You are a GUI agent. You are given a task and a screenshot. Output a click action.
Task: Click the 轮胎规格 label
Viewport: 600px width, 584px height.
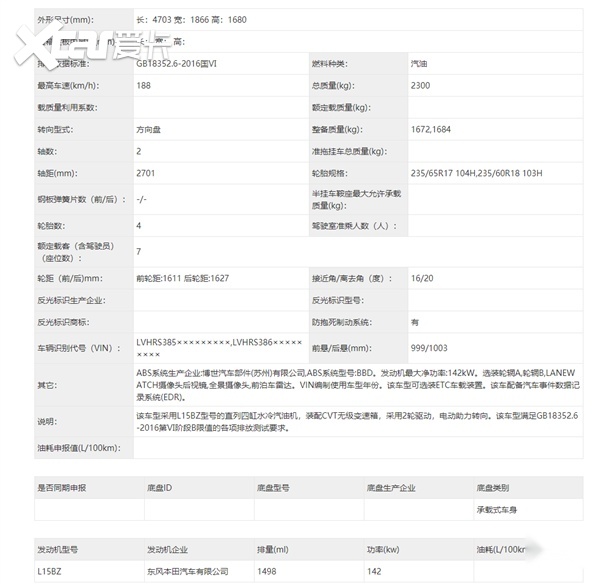(329, 173)
